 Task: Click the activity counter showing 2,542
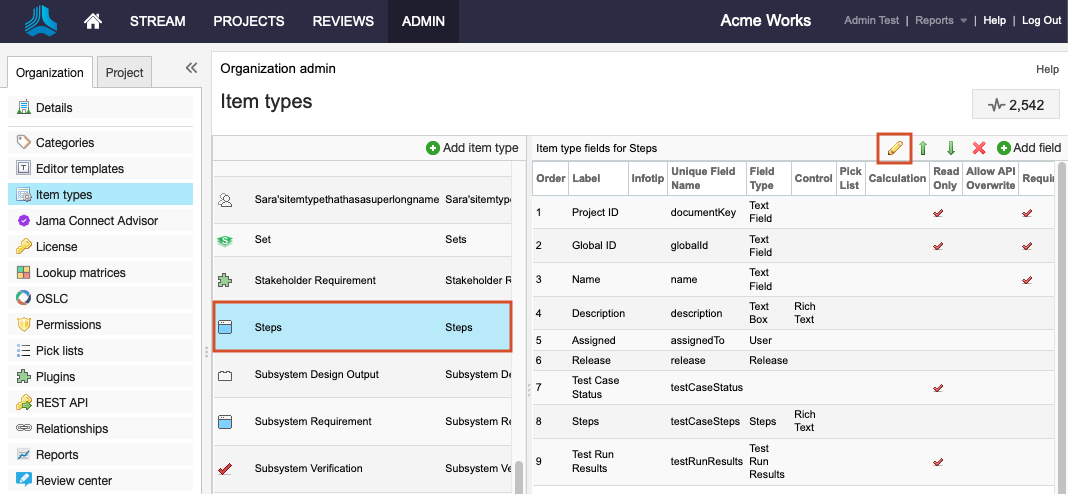click(1015, 105)
